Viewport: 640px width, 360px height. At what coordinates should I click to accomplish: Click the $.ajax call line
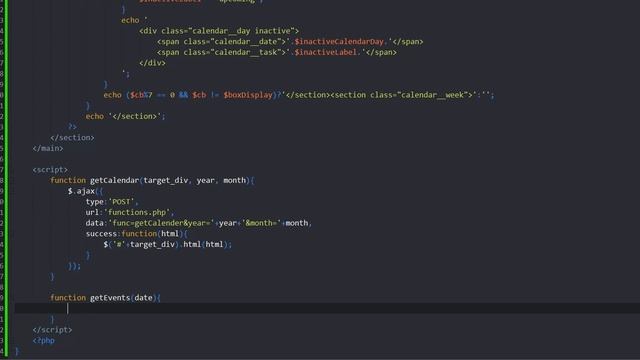pyautogui.click(x=85, y=191)
